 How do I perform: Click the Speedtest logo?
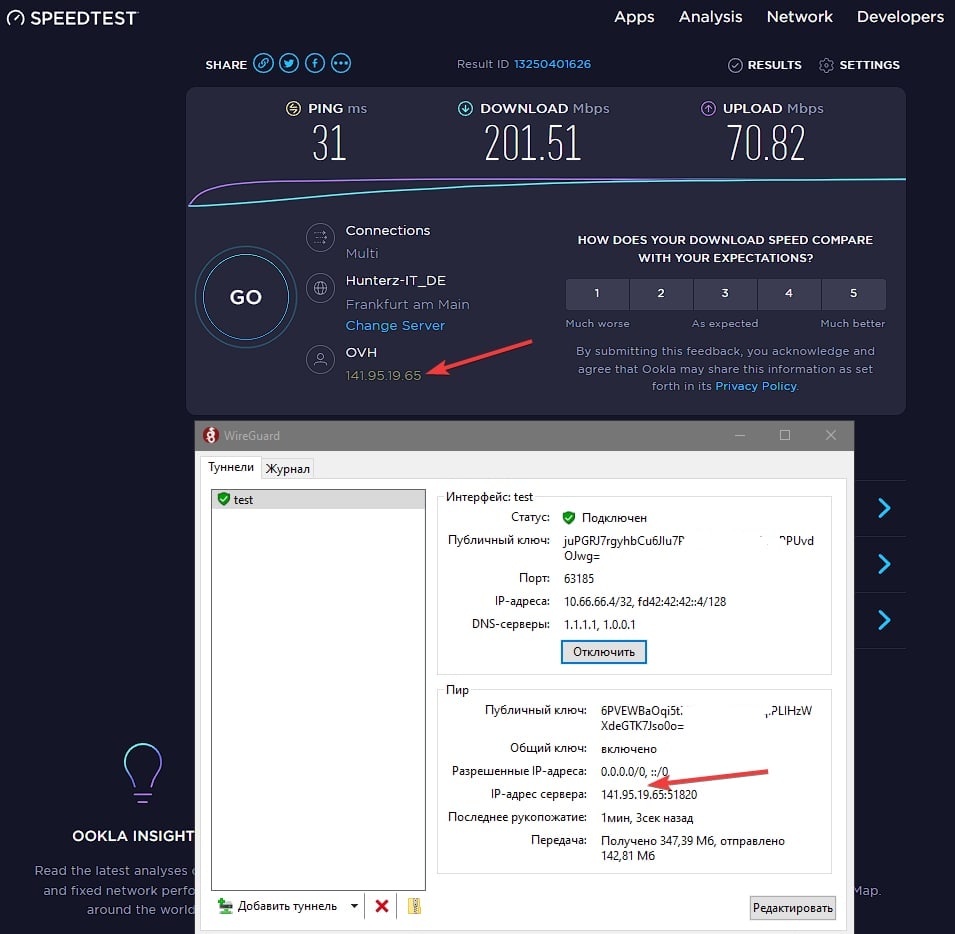click(72, 18)
